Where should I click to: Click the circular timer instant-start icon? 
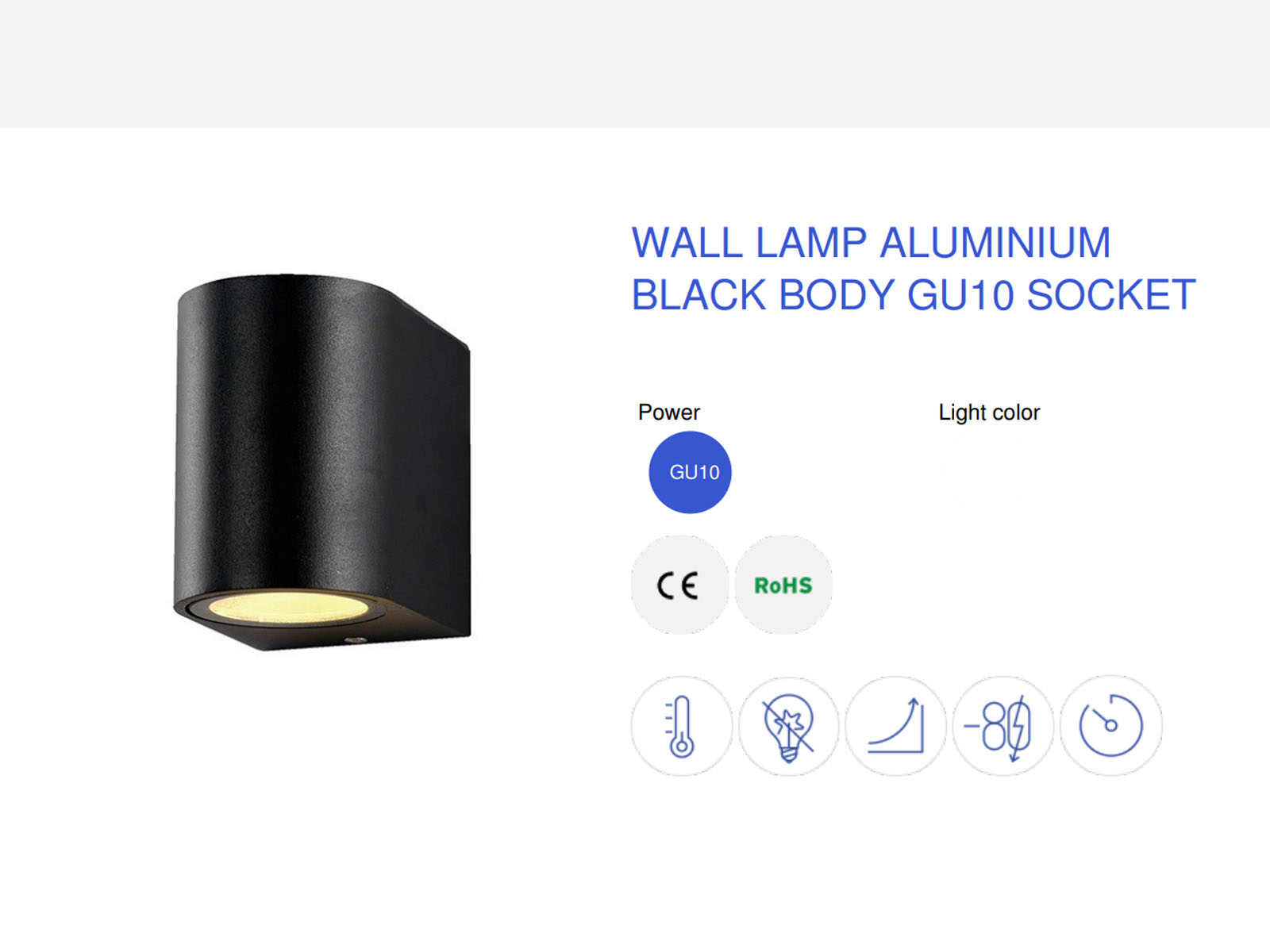pyautogui.click(x=1111, y=726)
